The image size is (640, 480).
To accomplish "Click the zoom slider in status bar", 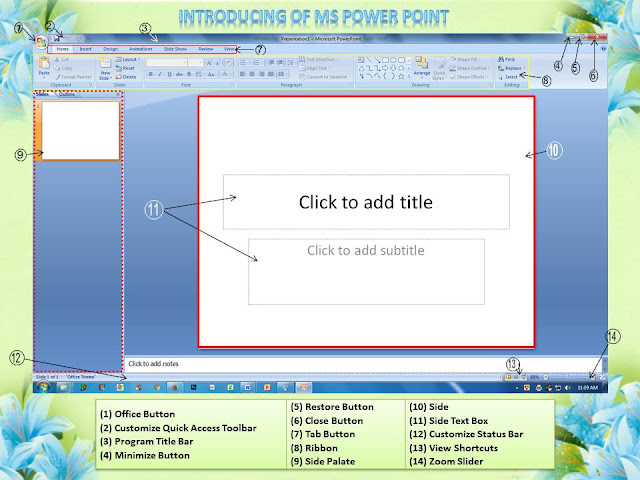I will [x=567, y=377].
